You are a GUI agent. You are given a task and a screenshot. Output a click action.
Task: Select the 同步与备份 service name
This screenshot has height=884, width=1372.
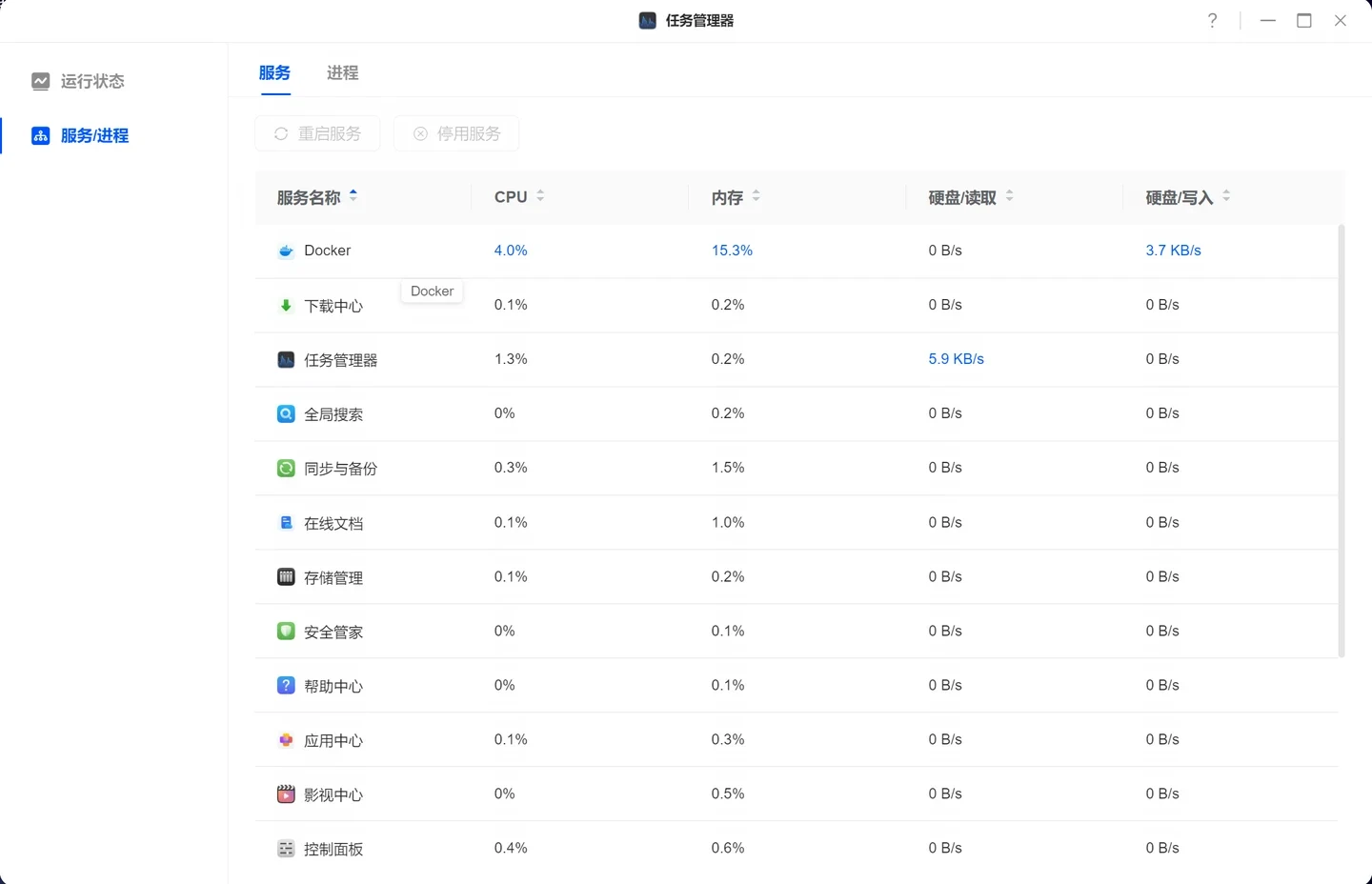click(341, 469)
